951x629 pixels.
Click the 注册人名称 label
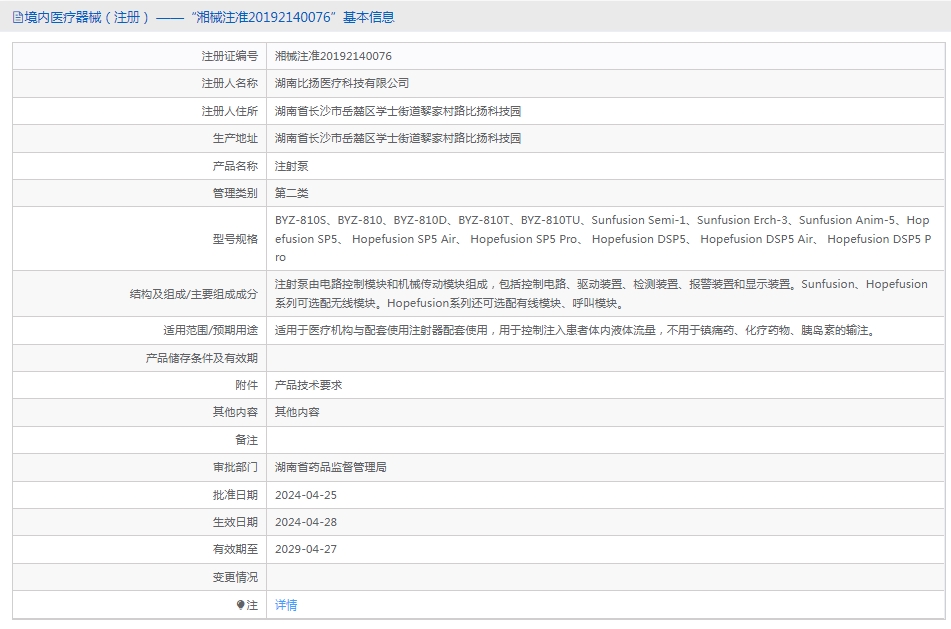230,83
